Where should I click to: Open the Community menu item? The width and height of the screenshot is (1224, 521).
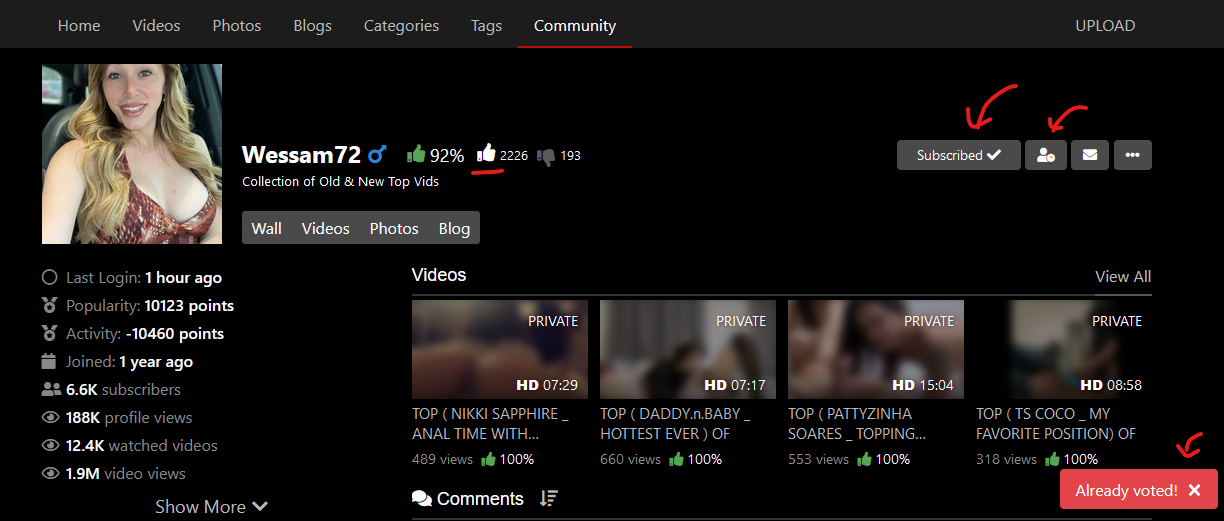(575, 26)
